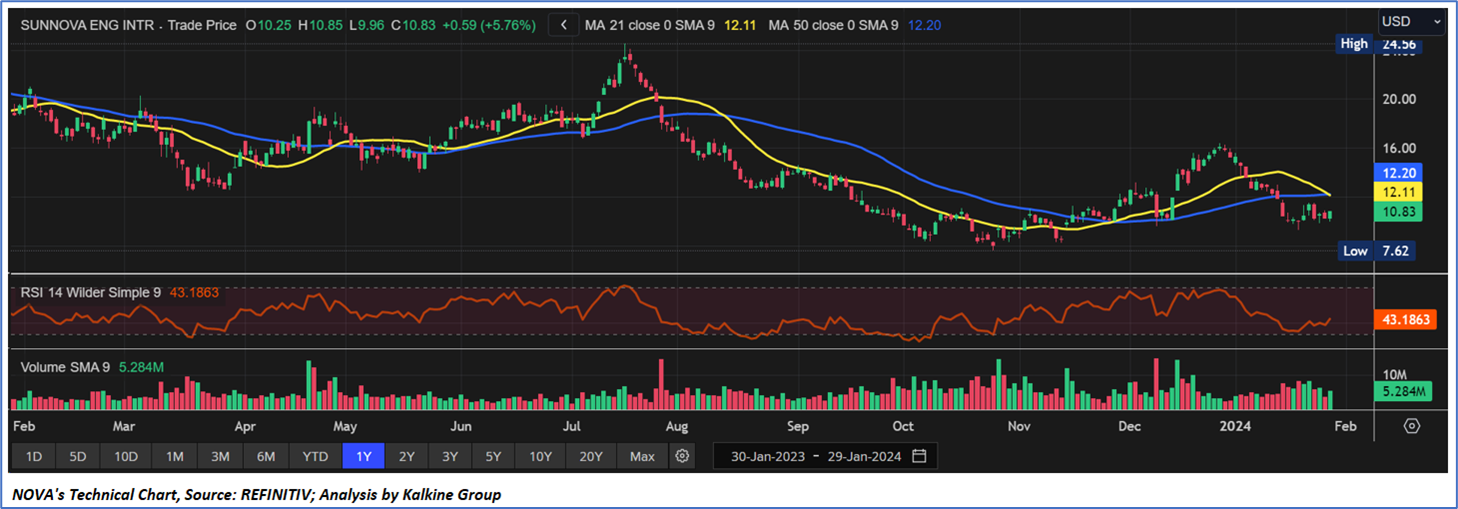
Task: Select the 1M time range
Action: pos(174,456)
